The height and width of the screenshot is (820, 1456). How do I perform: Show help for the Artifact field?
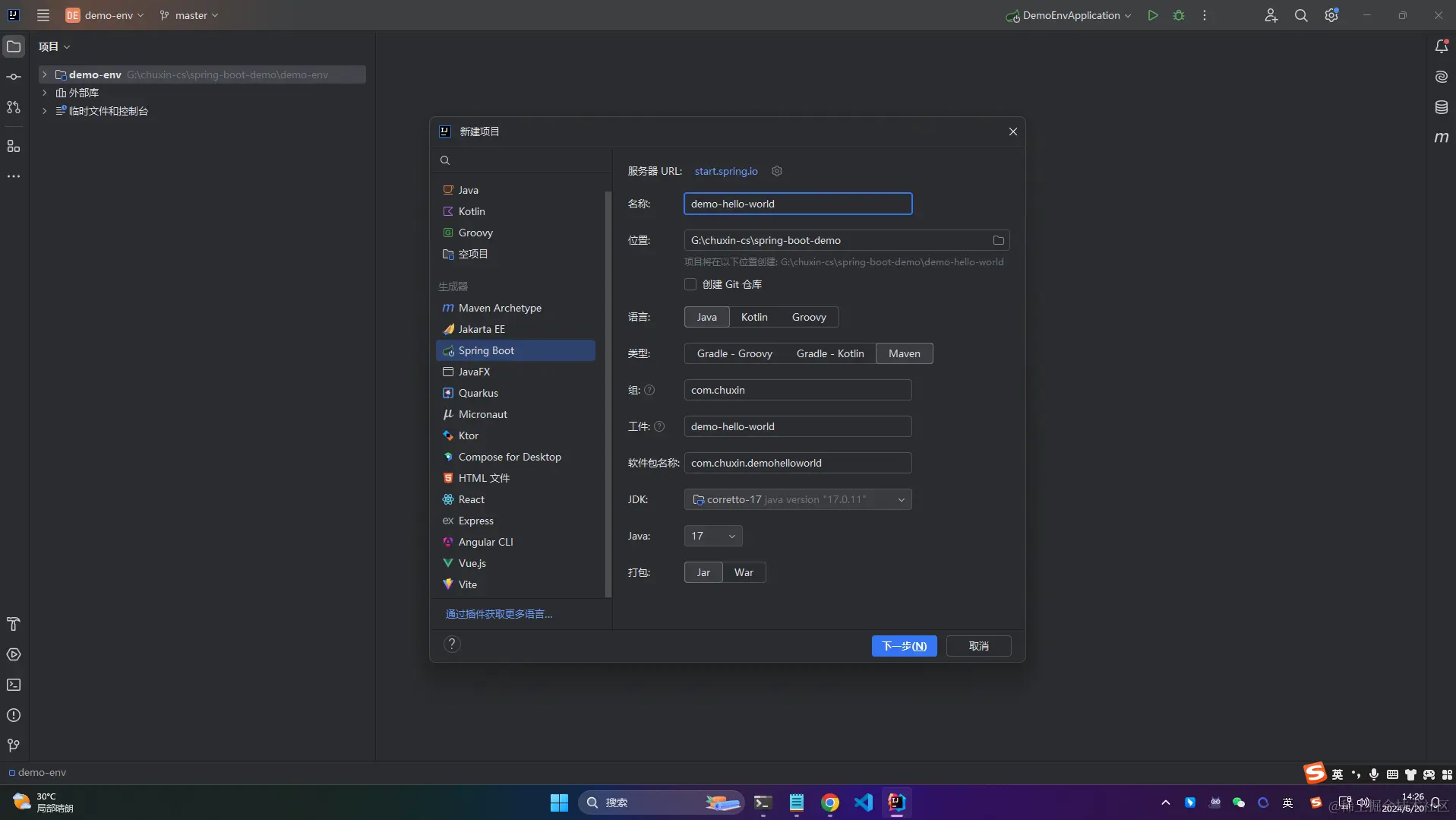pyautogui.click(x=659, y=426)
